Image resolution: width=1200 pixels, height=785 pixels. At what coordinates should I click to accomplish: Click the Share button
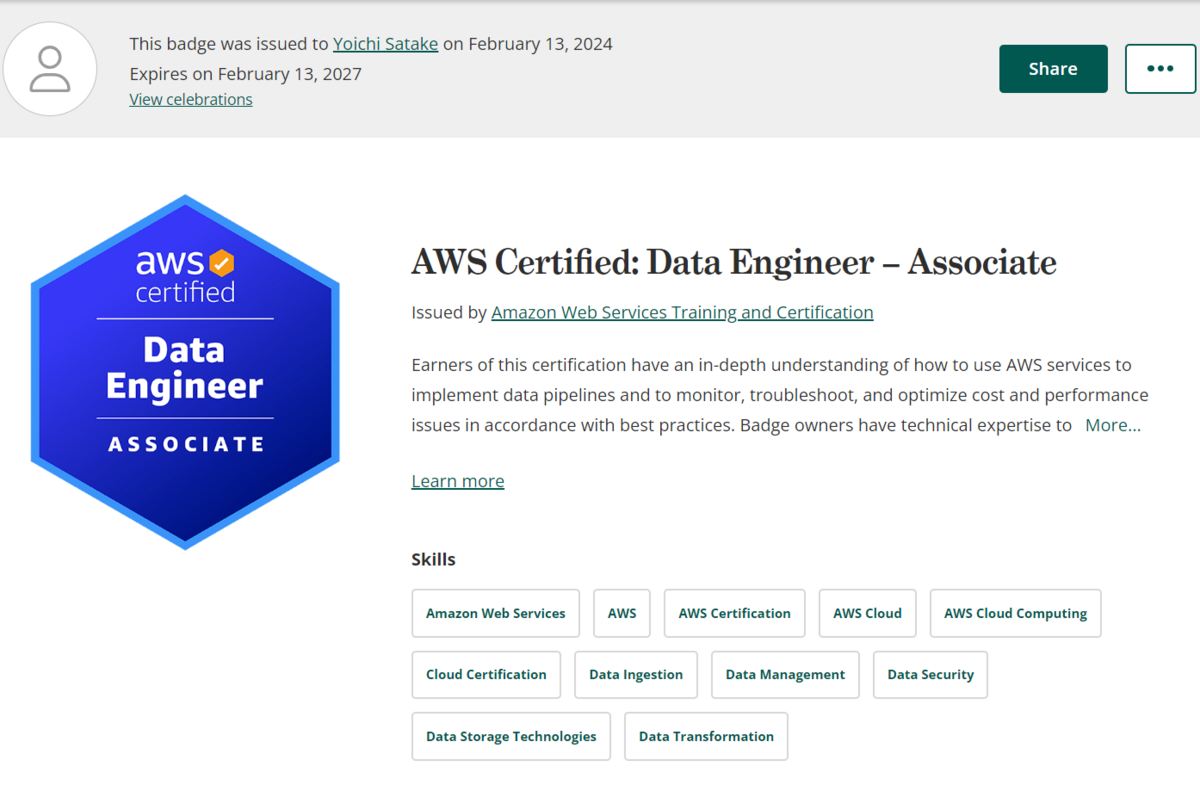click(1053, 68)
